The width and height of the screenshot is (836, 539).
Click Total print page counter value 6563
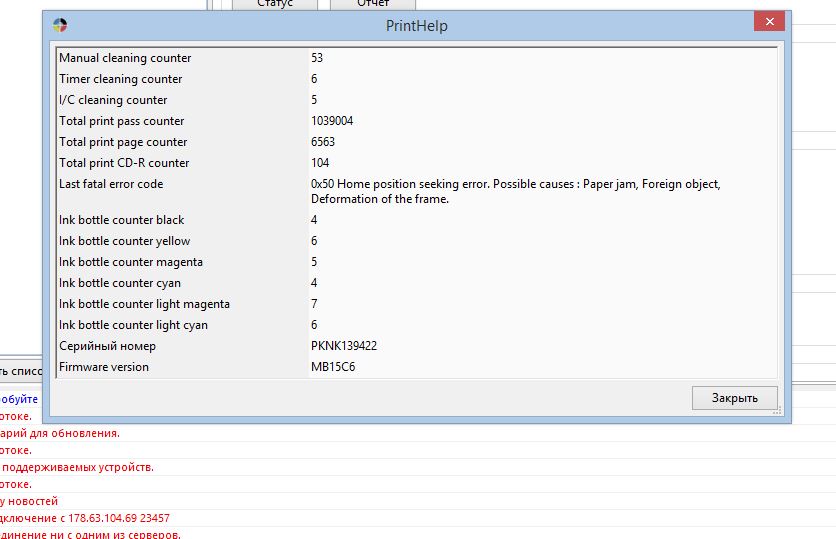point(323,142)
